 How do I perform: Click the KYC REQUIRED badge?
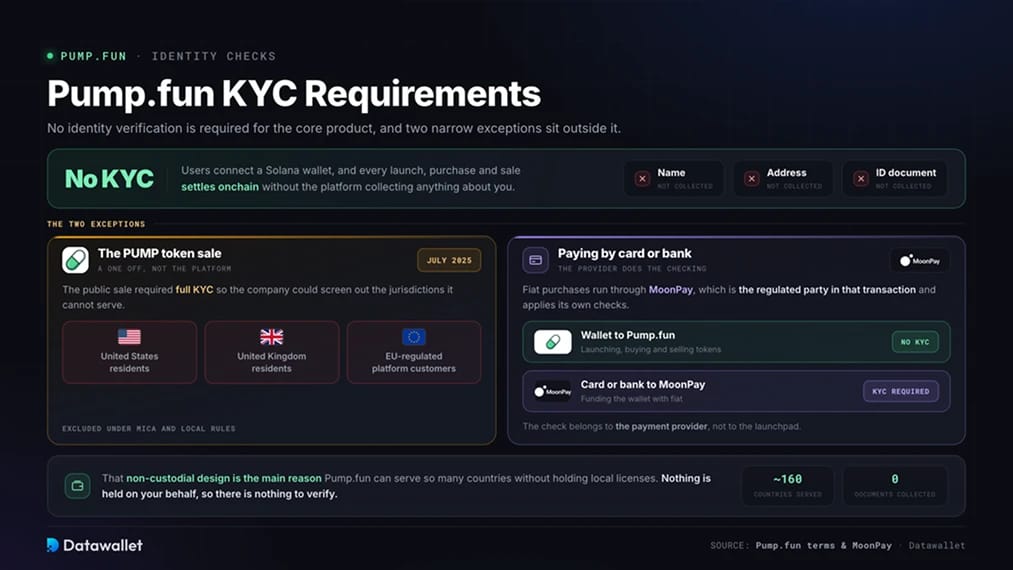pyautogui.click(x=901, y=391)
